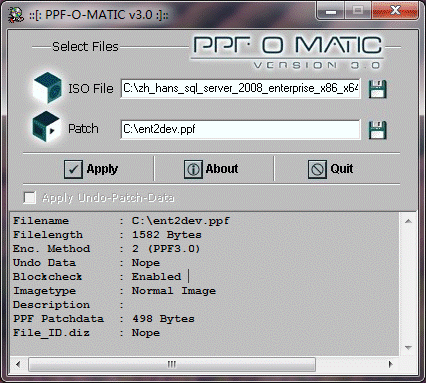This screenshot has width=426, height=383.
Task: Click the 'Enc. Method : 2 (PPF3.0)' line
Action: tap(106, 249)
